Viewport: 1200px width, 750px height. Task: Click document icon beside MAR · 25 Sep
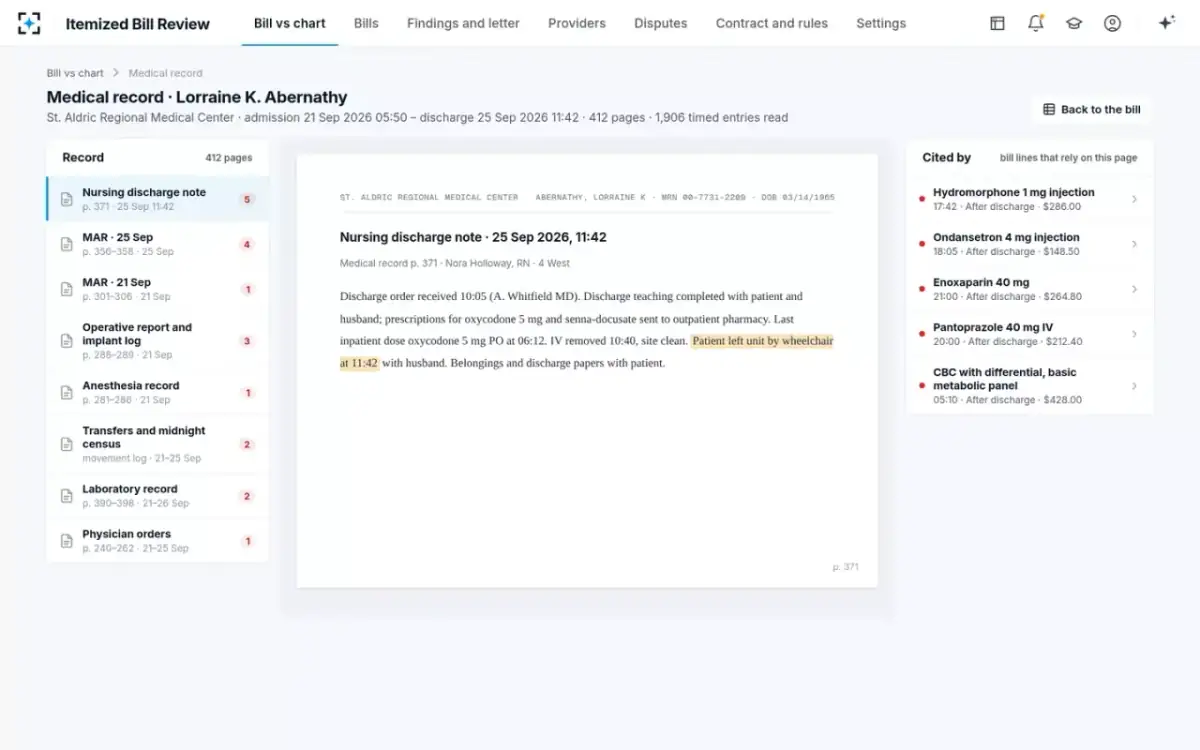pyautogui.click(x=66, y=244)
